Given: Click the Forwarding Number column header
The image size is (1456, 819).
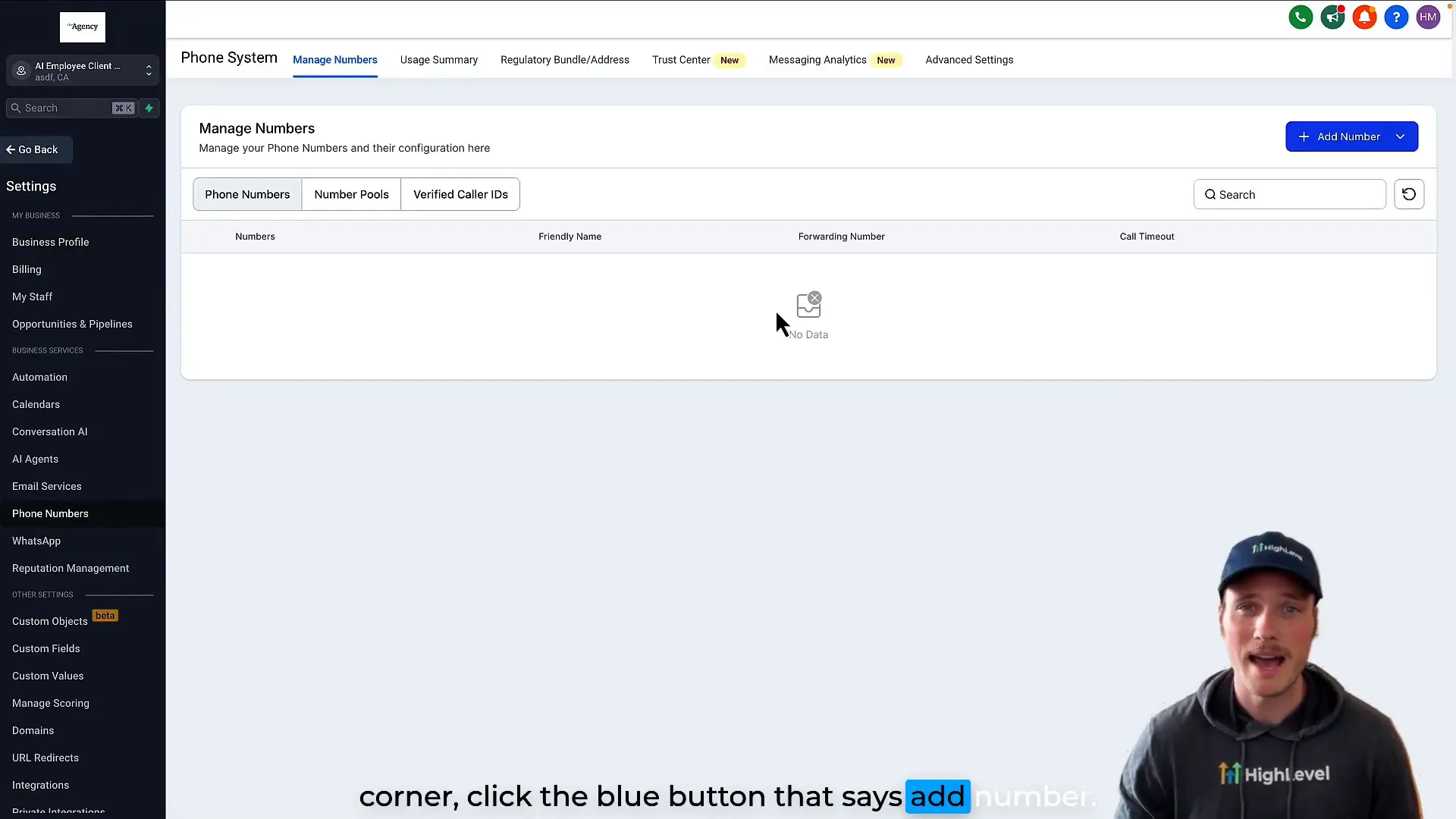Looking at the screenshot, I should click(841, 237).
